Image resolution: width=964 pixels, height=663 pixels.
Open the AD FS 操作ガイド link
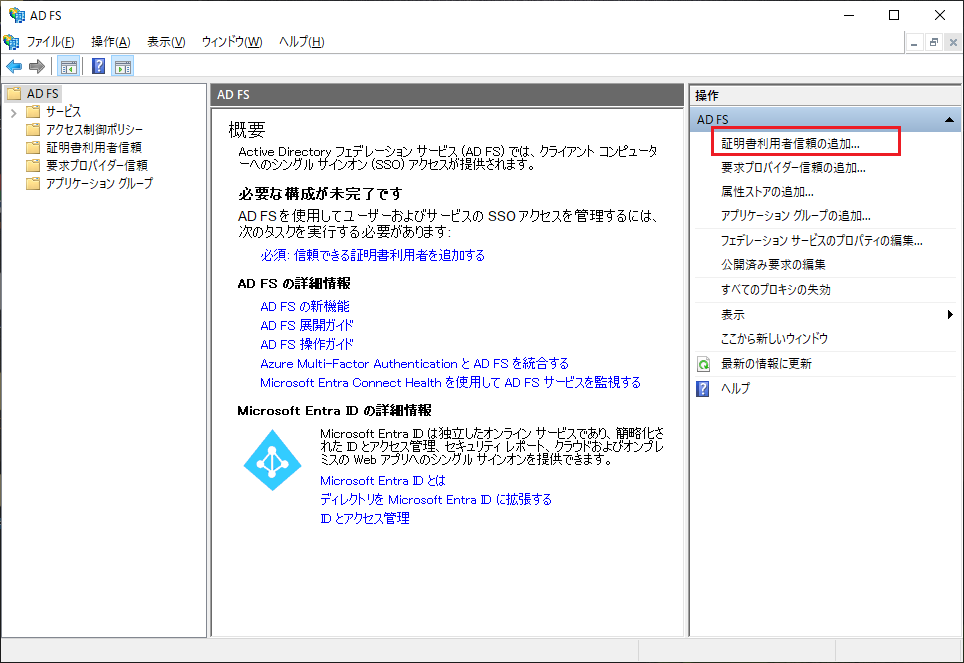pos(307,344)
